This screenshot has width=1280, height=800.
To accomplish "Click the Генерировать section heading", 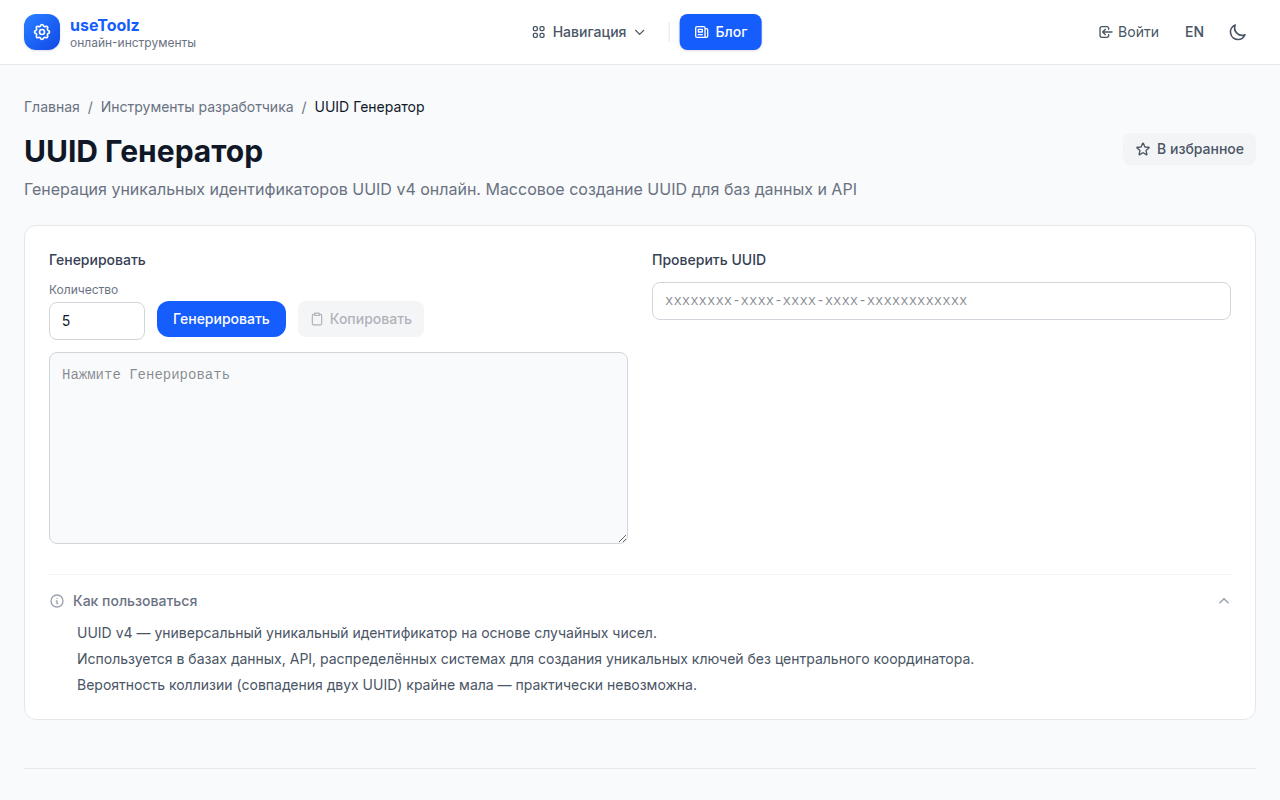I will [97, 260].
